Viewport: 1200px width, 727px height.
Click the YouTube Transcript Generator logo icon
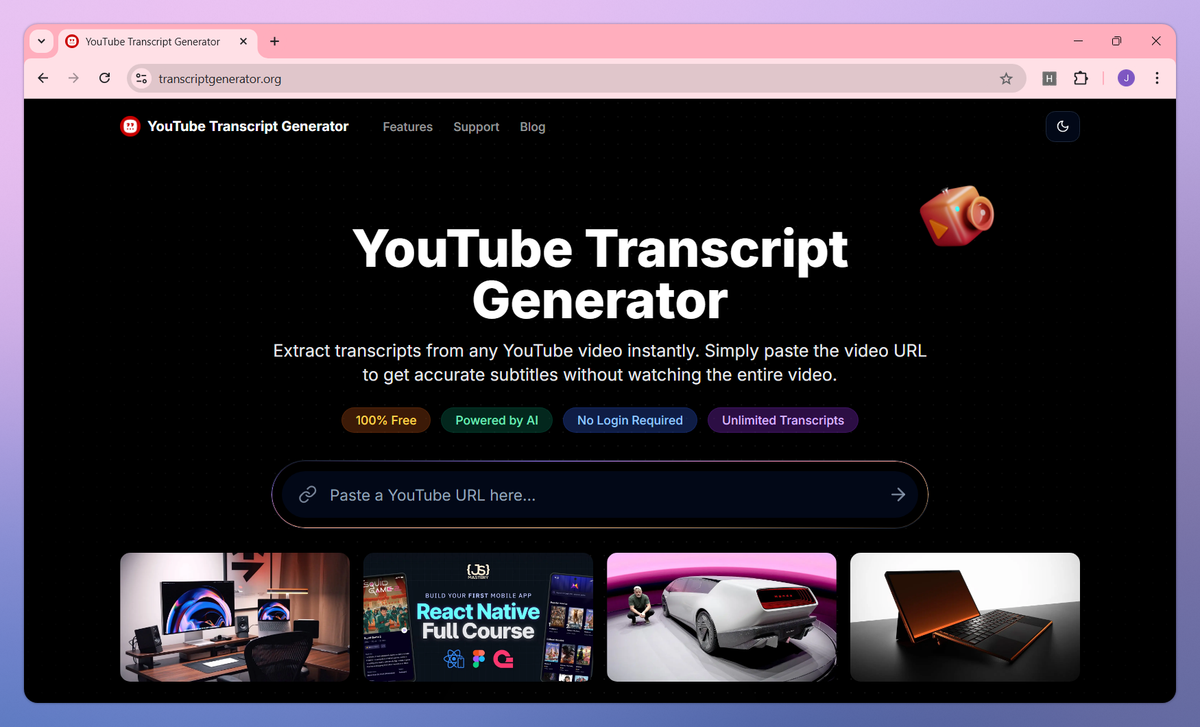(x=129, y=126)
